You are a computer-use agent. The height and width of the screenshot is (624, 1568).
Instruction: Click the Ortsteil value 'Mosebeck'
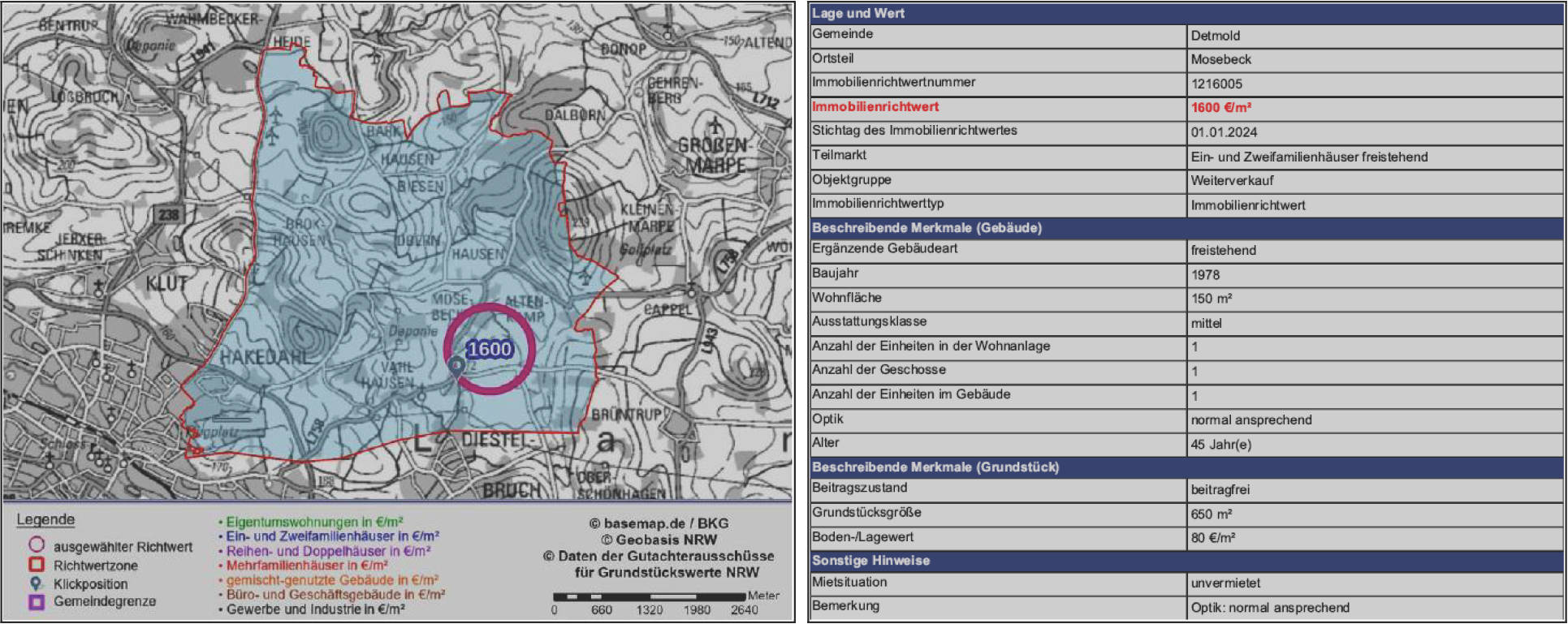[1220, 59]
